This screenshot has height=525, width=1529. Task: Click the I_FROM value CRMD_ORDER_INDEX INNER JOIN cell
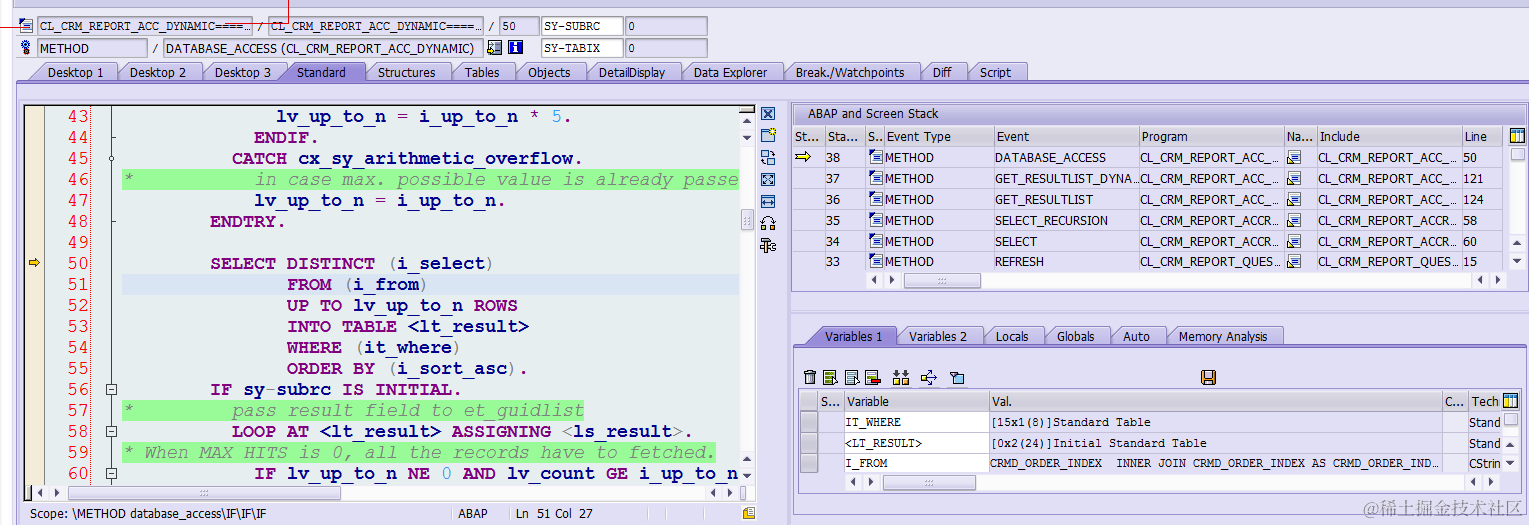click(x=1216, y=463)
